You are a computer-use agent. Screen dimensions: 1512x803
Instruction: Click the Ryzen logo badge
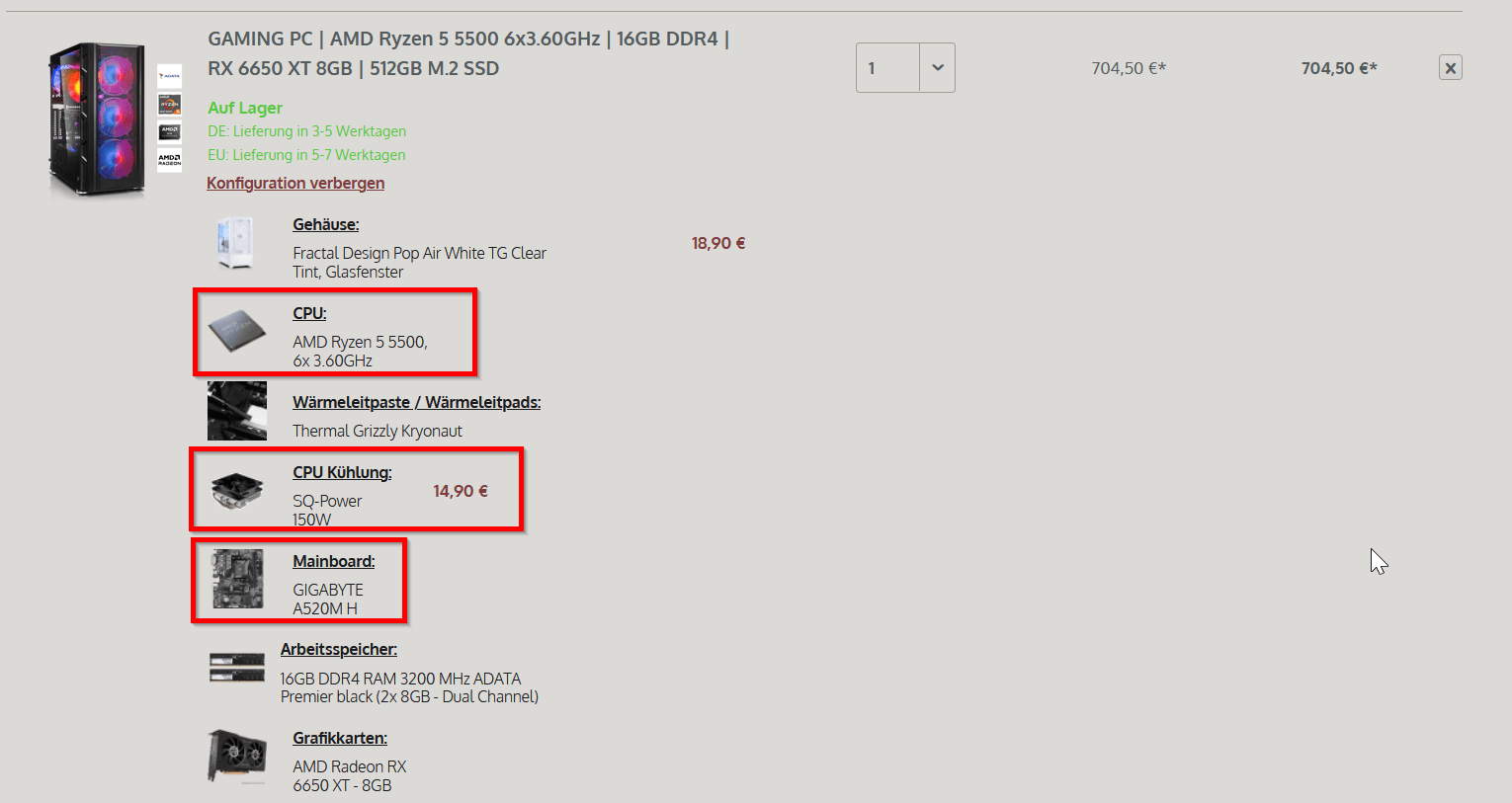pos(169,103)
